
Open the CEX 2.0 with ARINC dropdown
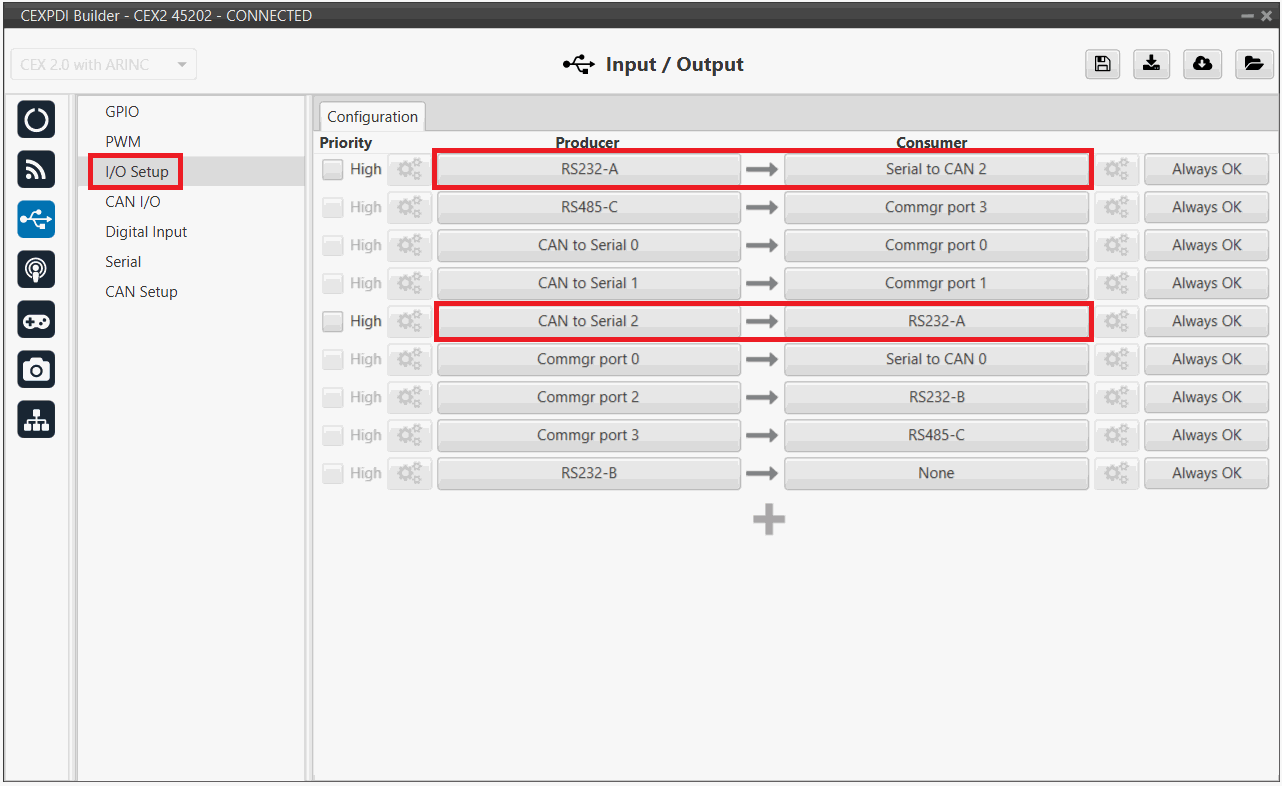tap(103, 64)
